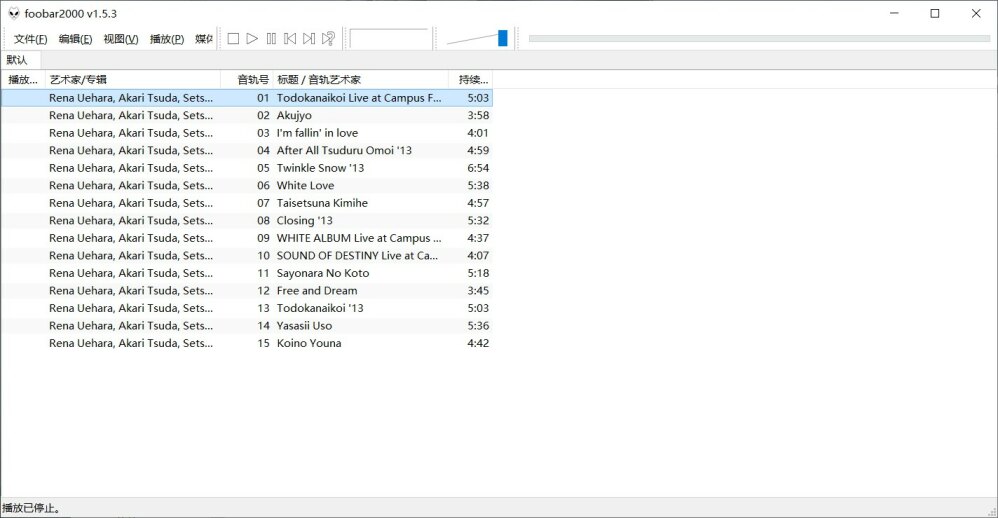Open the 文件(F) menu
This screenshot has width=998, height=518.
tap(31, 39)
